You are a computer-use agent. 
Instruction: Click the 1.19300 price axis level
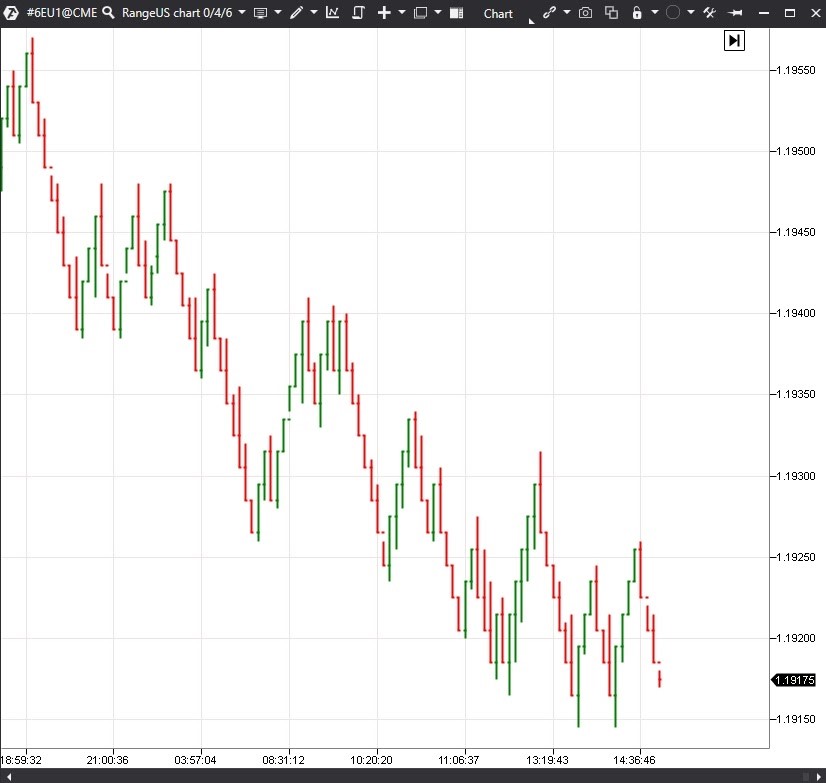point(796,476)
